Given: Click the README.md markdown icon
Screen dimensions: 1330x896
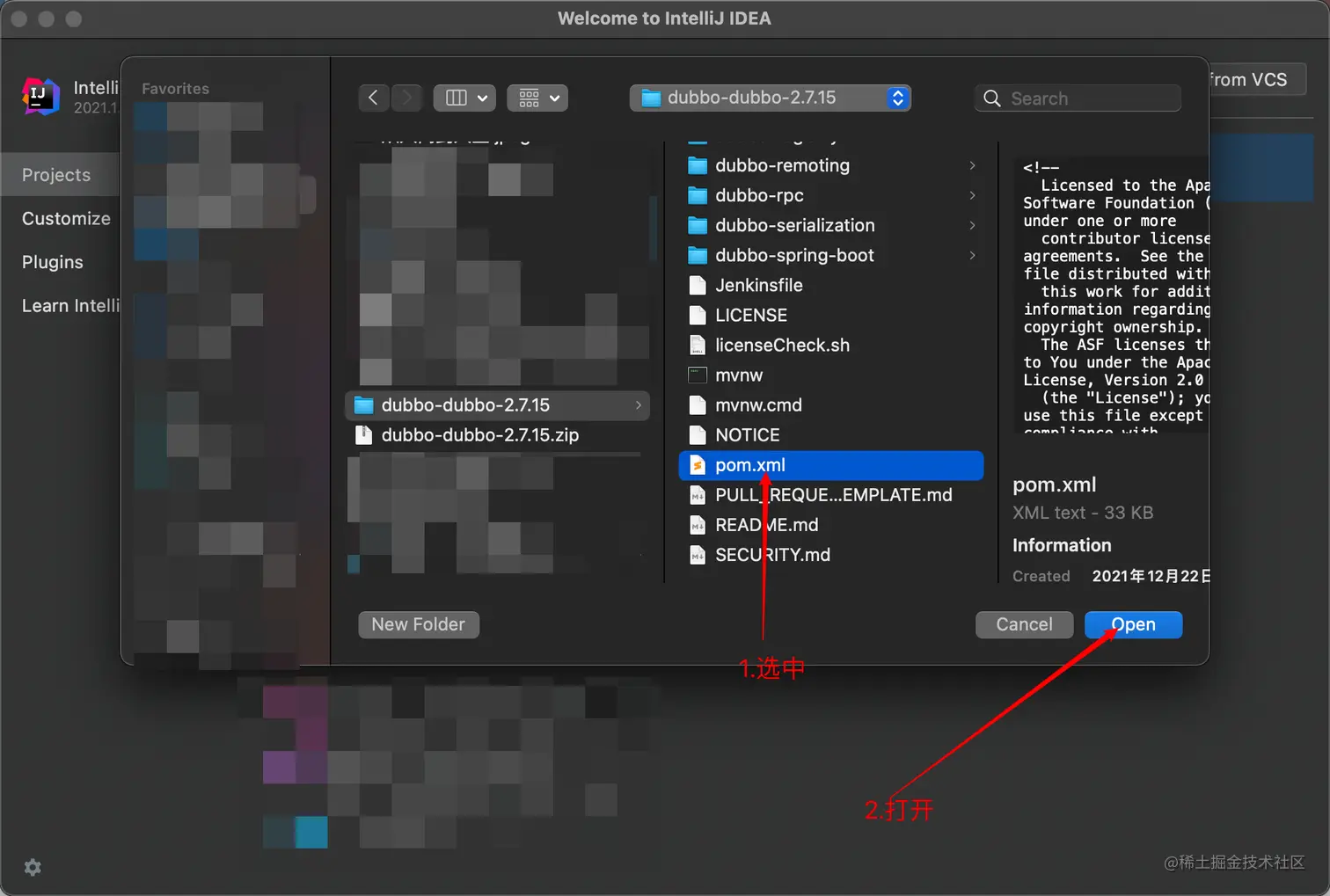Looking at the screenshot, I should point(698,525).
